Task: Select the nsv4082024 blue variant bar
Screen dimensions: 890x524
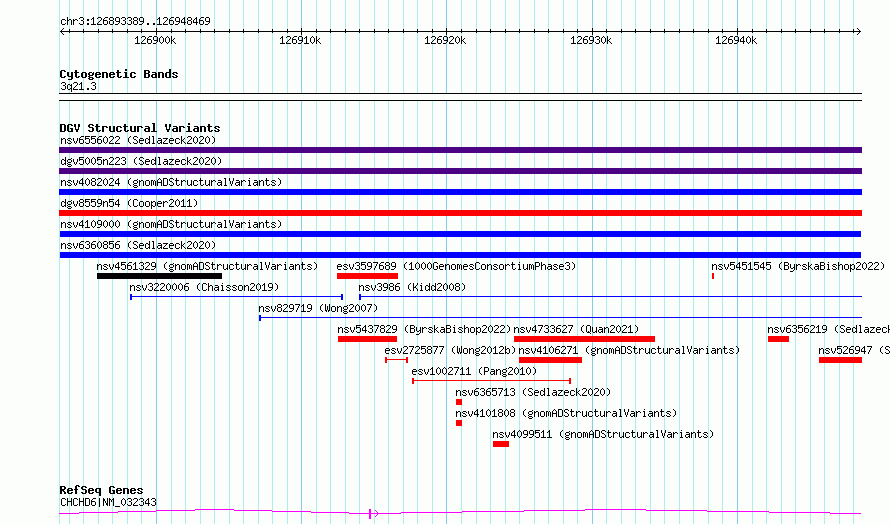Action: (460, 192)
